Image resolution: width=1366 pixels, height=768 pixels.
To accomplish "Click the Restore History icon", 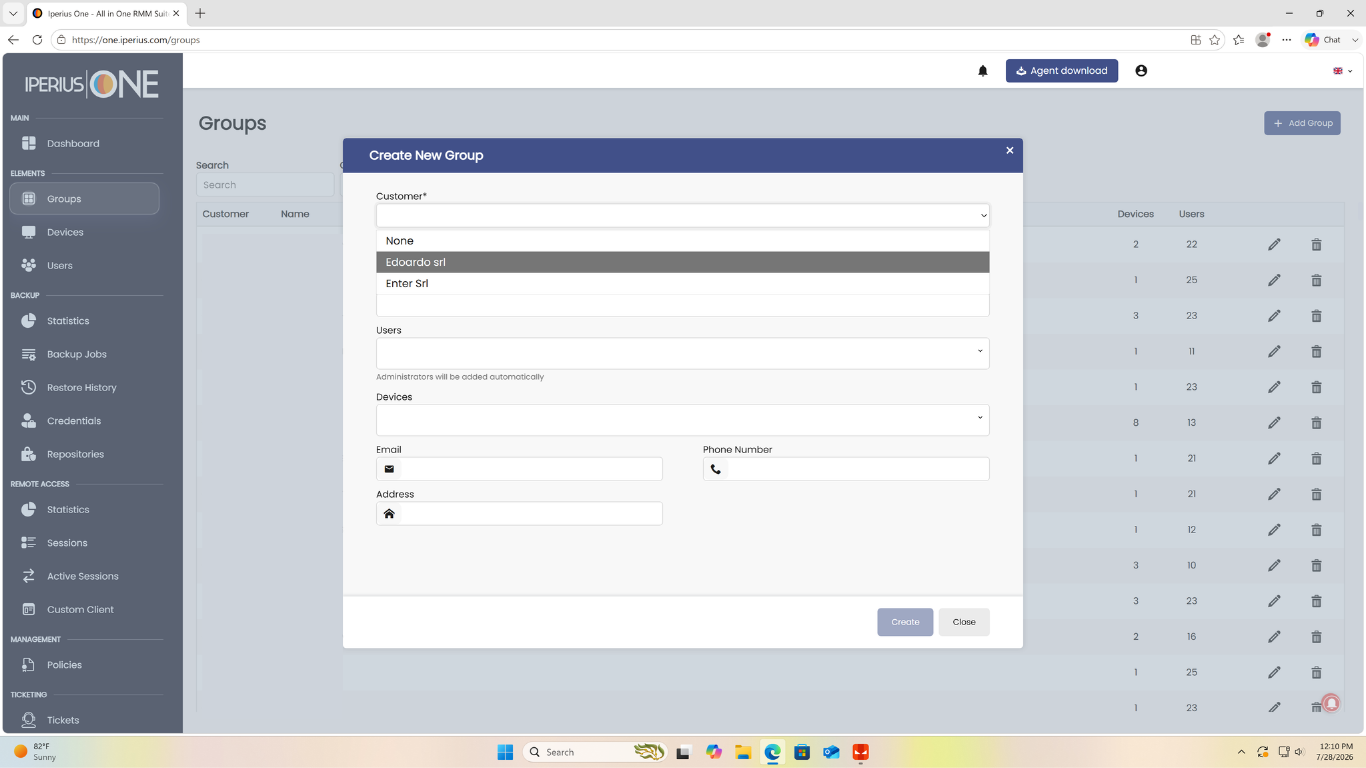I will (29, 387).
